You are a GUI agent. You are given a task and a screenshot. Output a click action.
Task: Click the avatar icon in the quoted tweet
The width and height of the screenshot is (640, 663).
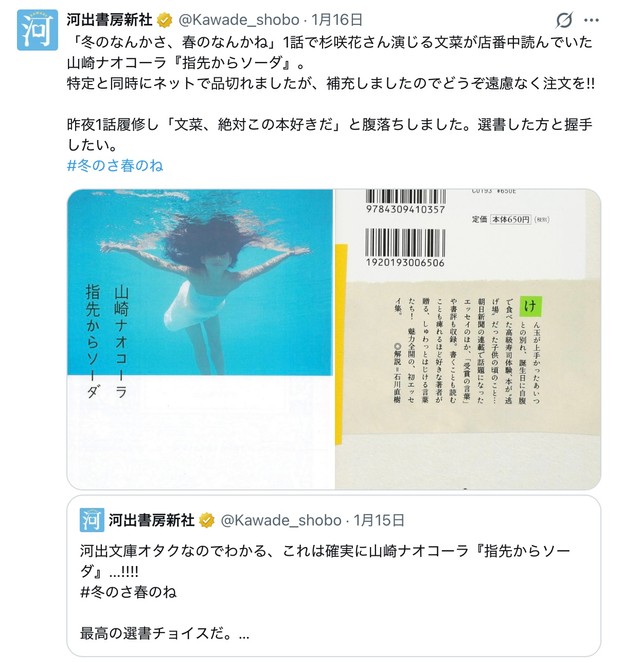(92, 520)
